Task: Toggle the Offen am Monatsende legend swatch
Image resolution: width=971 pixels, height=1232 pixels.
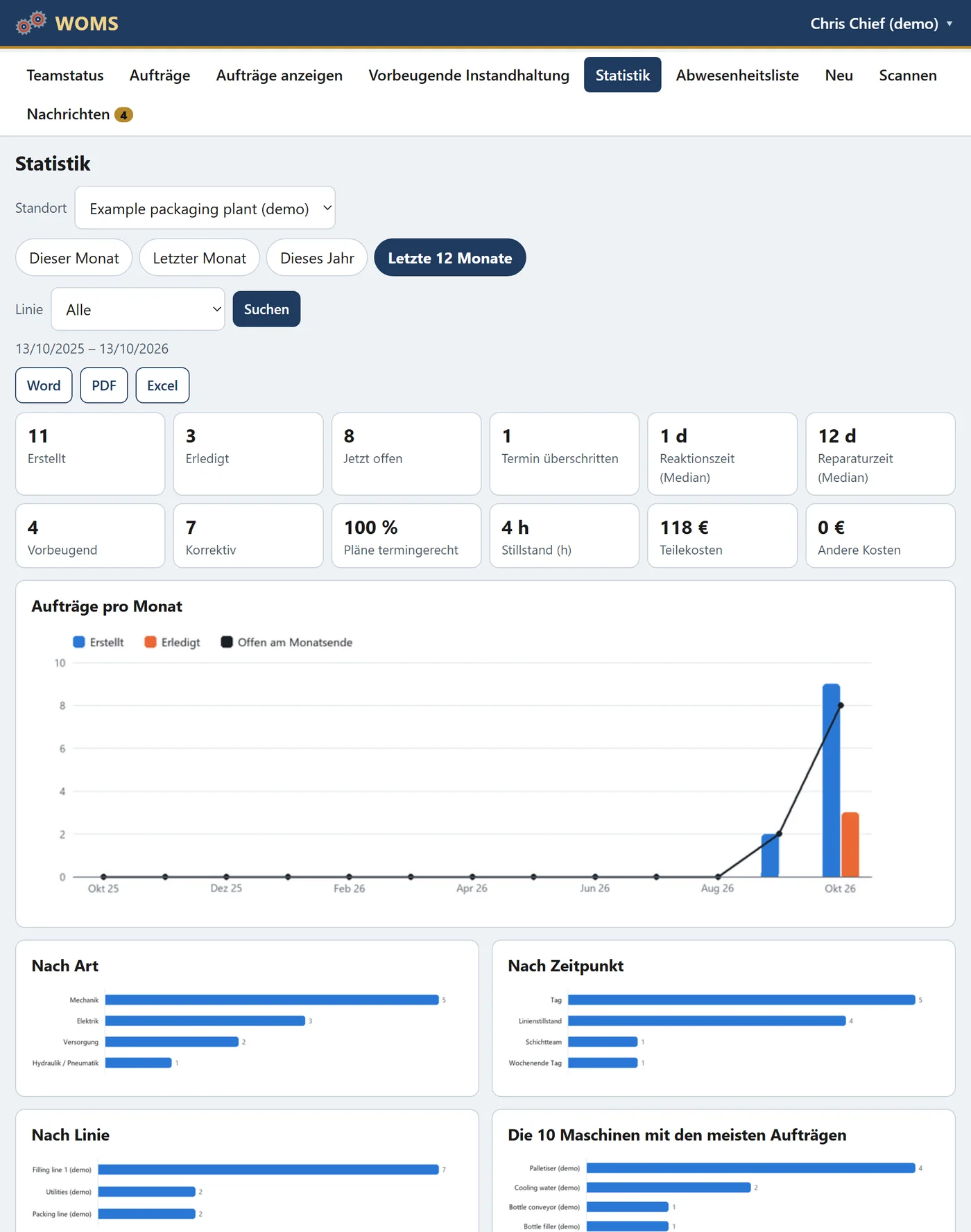Action: tap(227, 642)
